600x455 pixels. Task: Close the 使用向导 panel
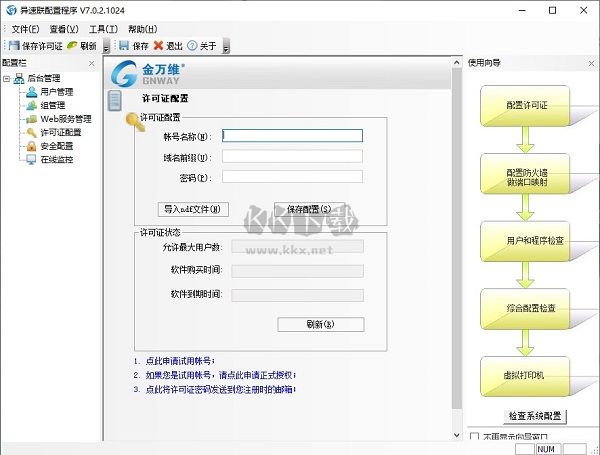(x=592, y=63)
